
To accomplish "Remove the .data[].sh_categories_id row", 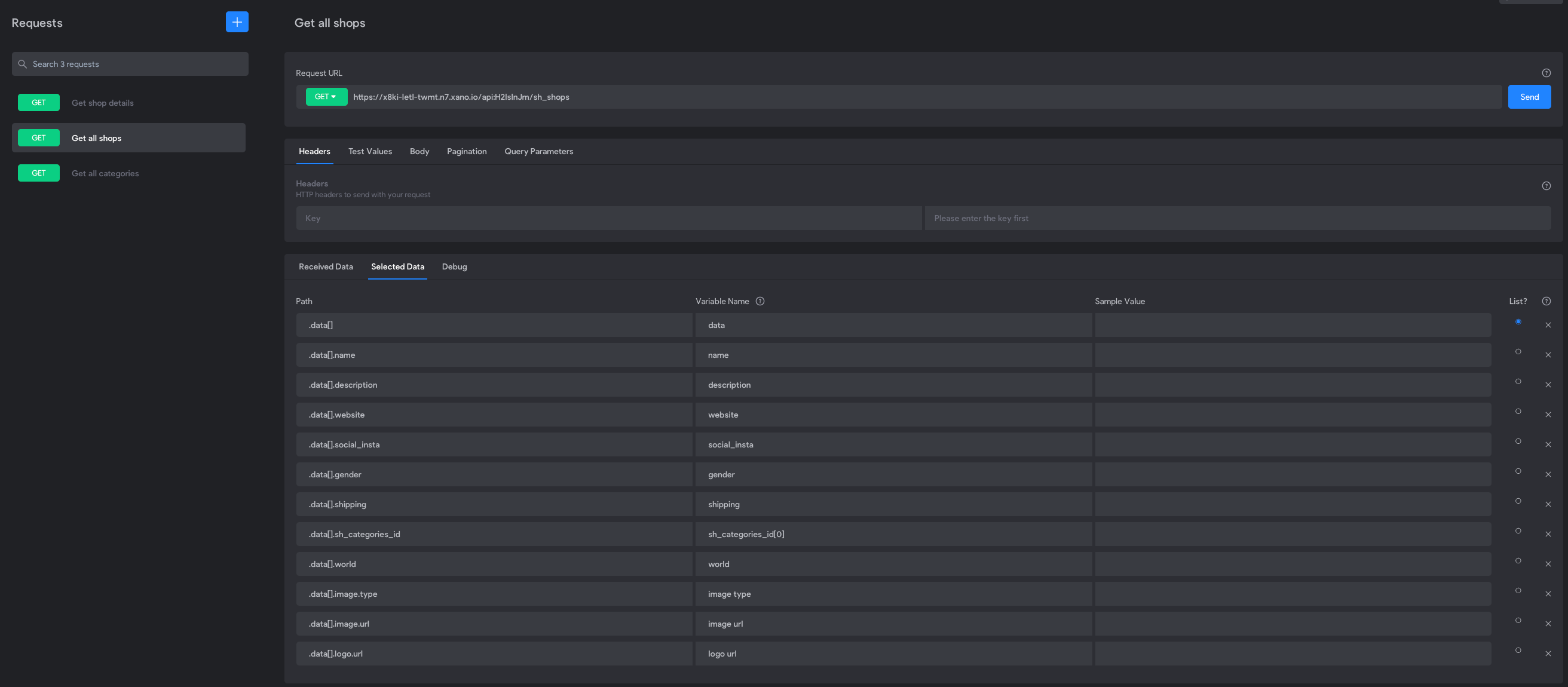I will [x=1547, y=534].
